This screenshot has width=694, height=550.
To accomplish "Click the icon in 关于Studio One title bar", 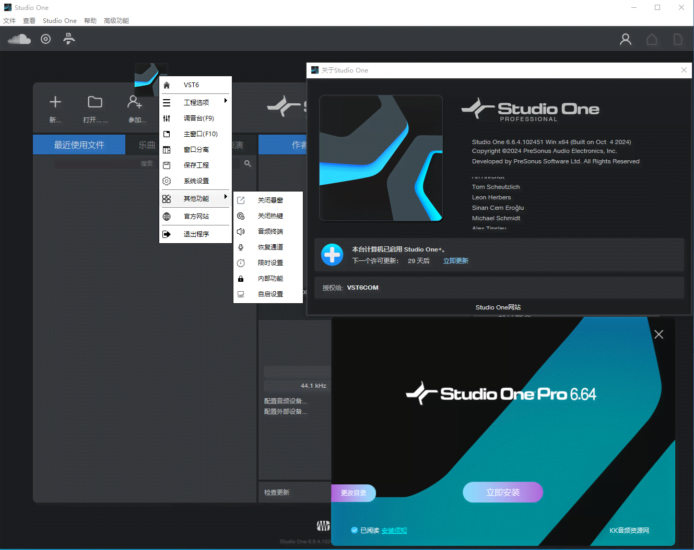I will click(x=315, y=70).
